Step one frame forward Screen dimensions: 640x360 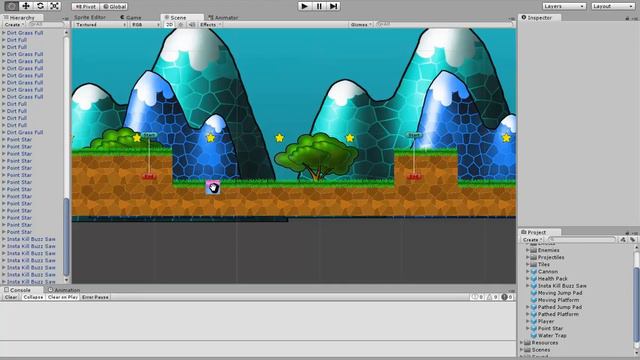333,6
